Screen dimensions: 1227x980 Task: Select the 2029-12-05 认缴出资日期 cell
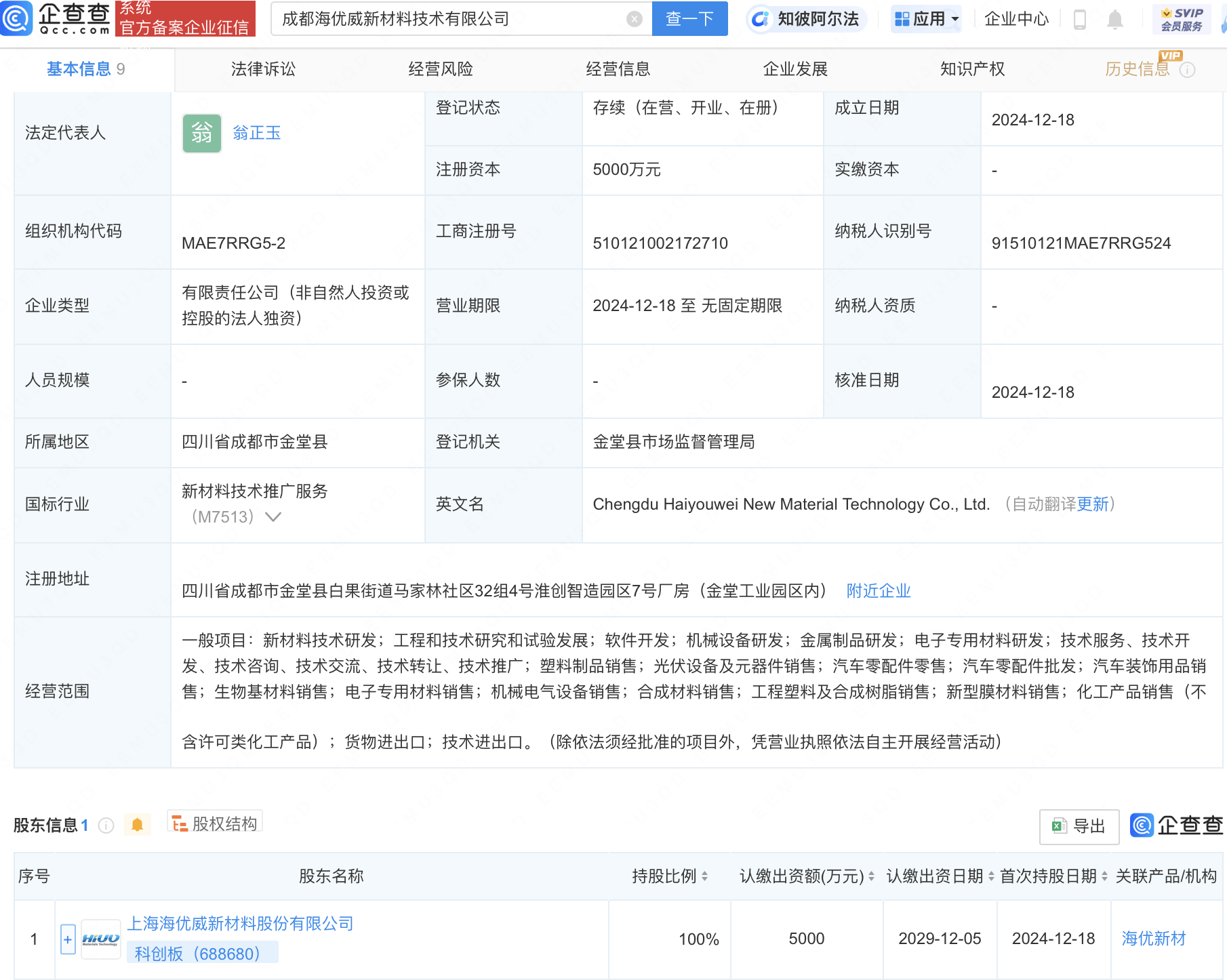pyautogui.click(x=940, y=939)
